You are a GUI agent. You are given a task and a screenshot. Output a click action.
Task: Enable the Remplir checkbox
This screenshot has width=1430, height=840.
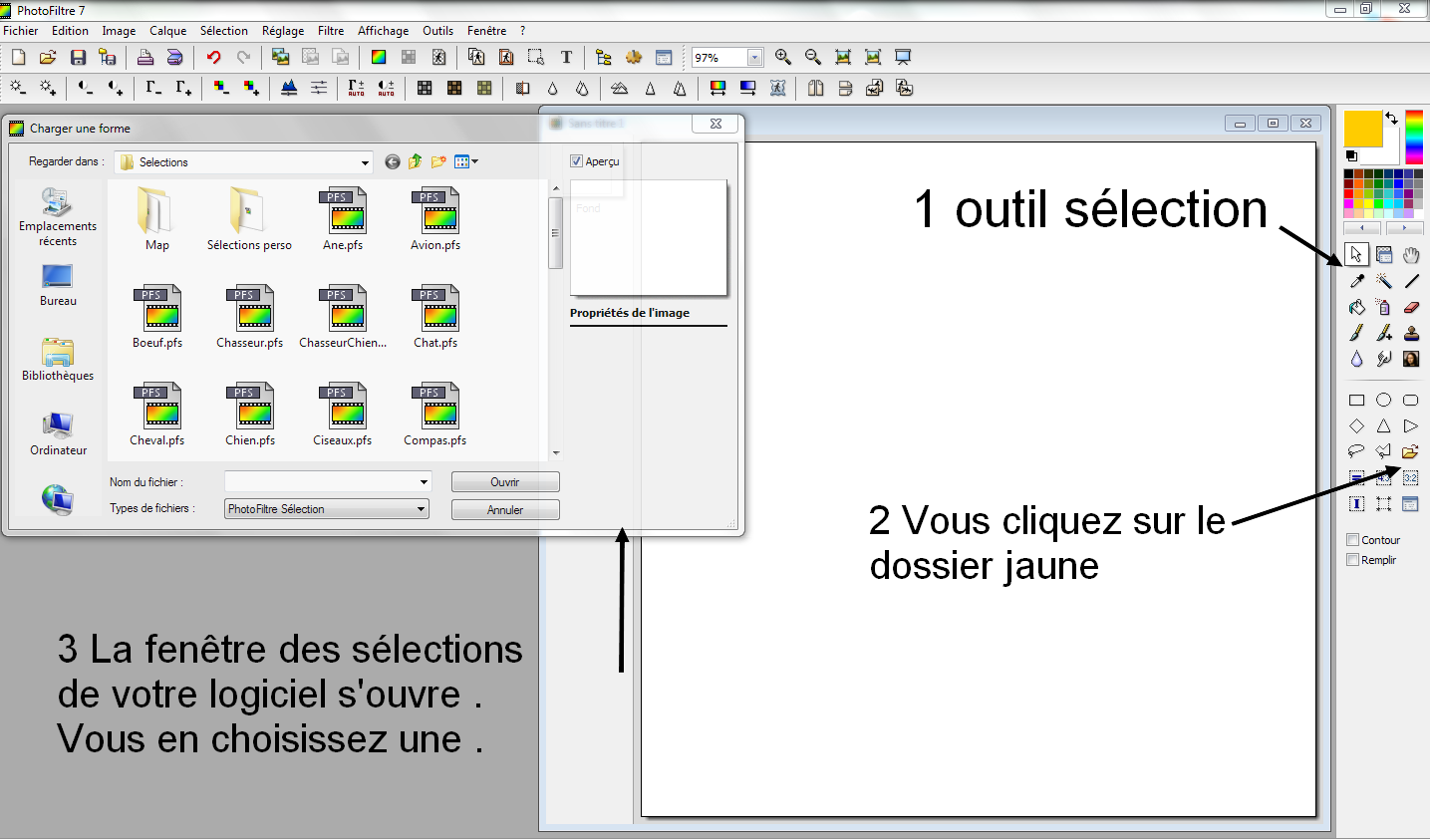tap(1353, 560)
